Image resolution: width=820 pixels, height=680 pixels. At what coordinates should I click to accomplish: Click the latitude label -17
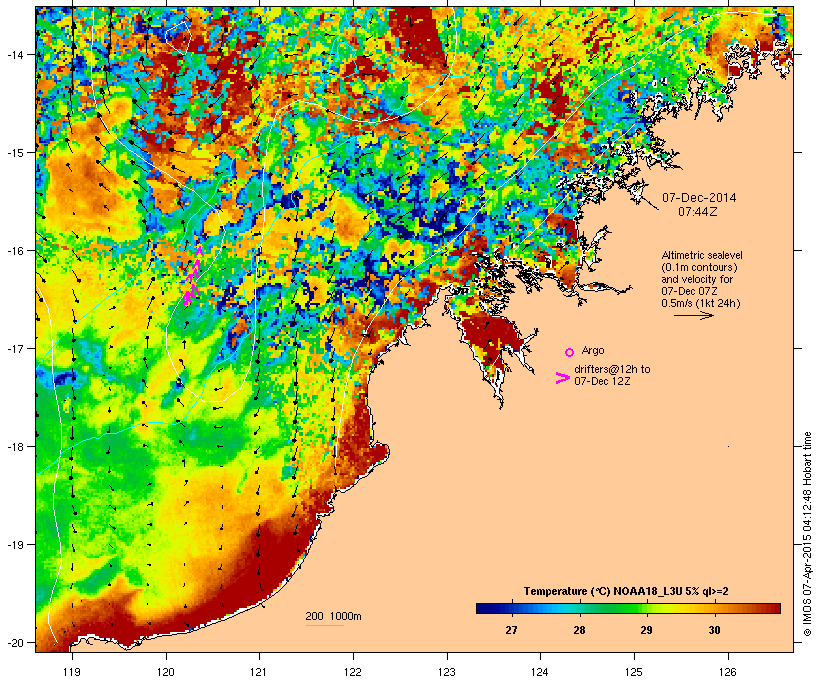point(14,348)
